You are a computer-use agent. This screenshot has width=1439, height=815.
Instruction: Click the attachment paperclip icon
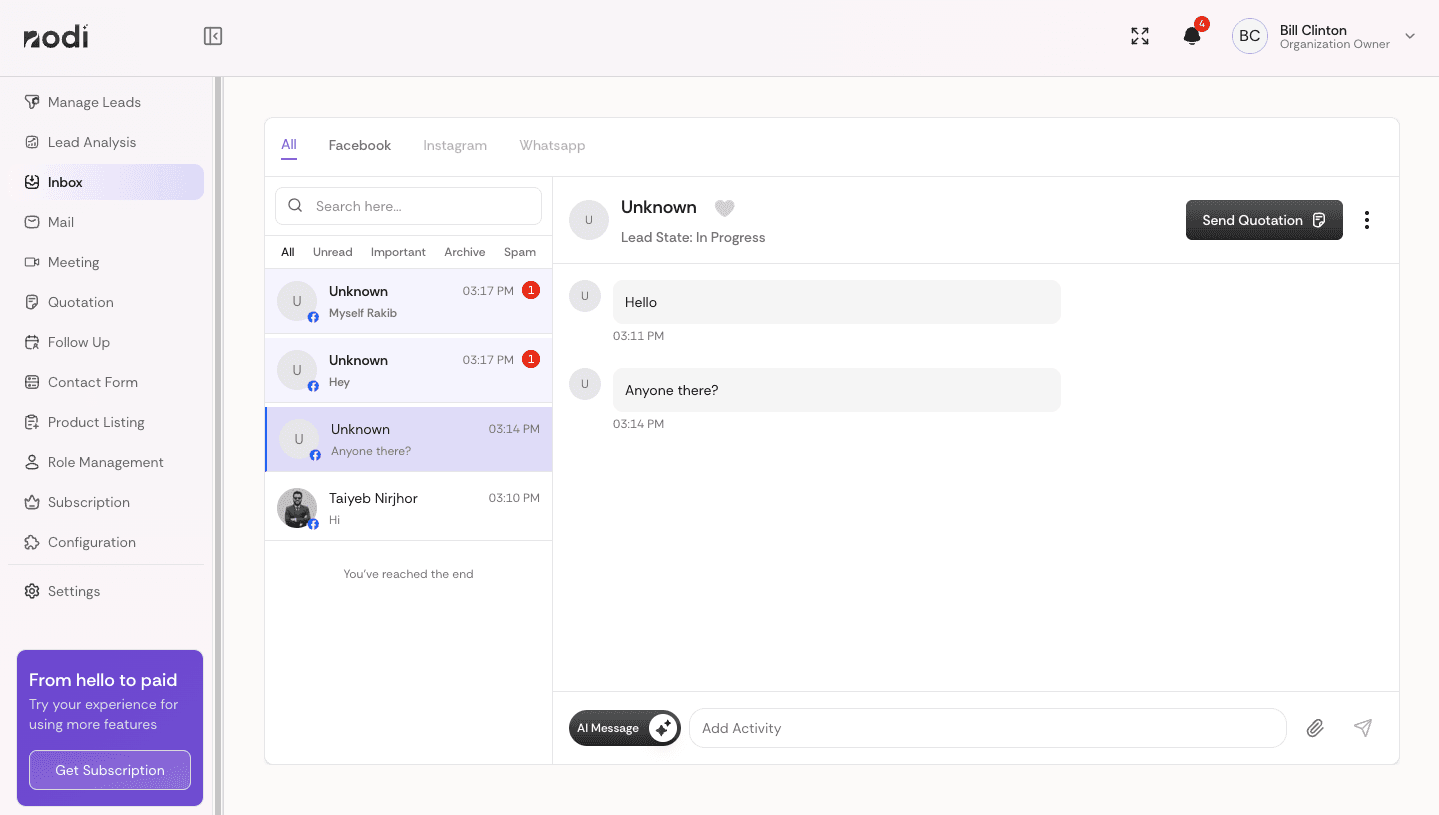click(1315, 728)
